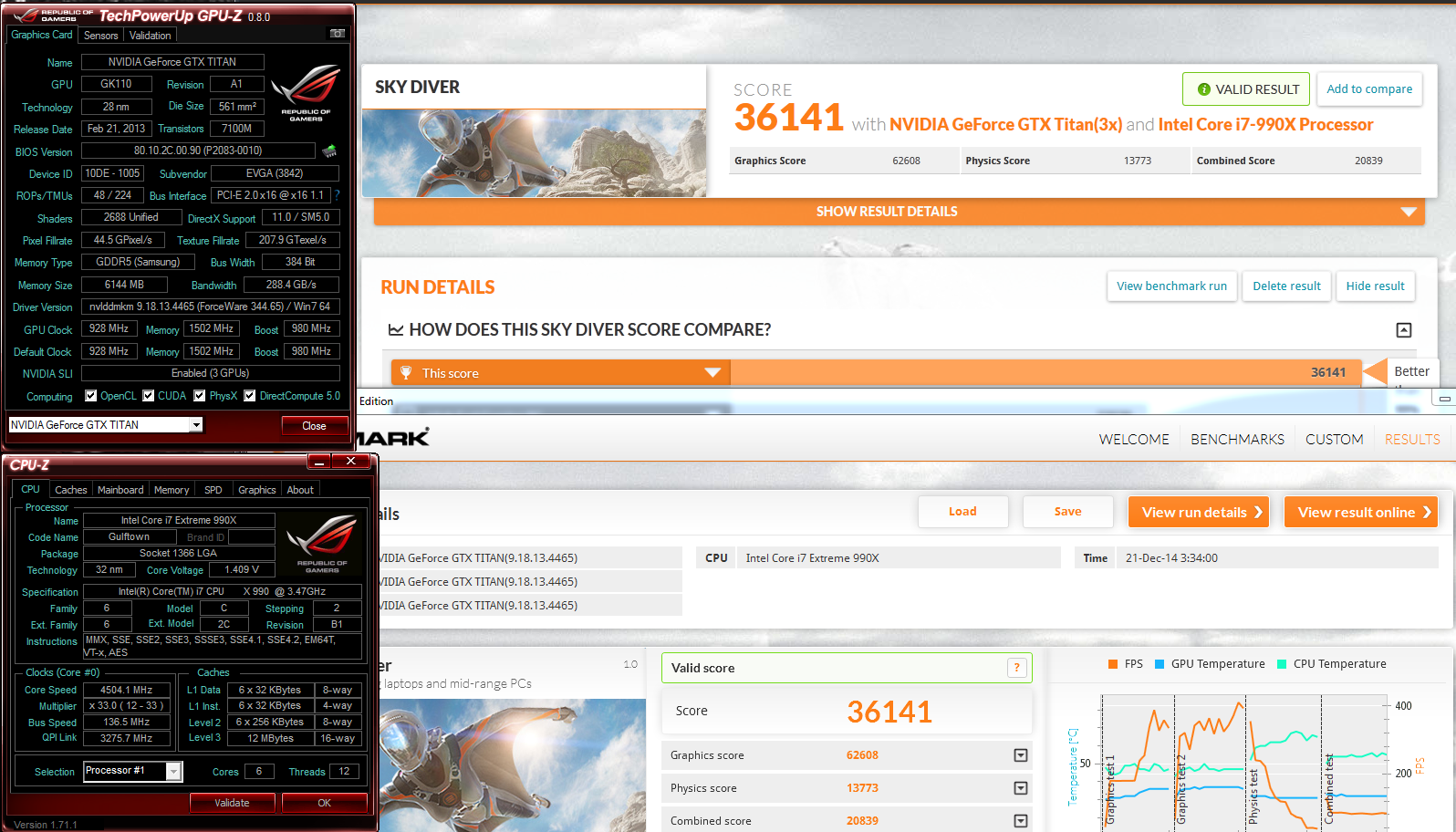This screenshot has height=832, width=1456.
Task: Click the NVIDIA GeForce GTX Titan(3x) link
Action: coord(1005,124)
